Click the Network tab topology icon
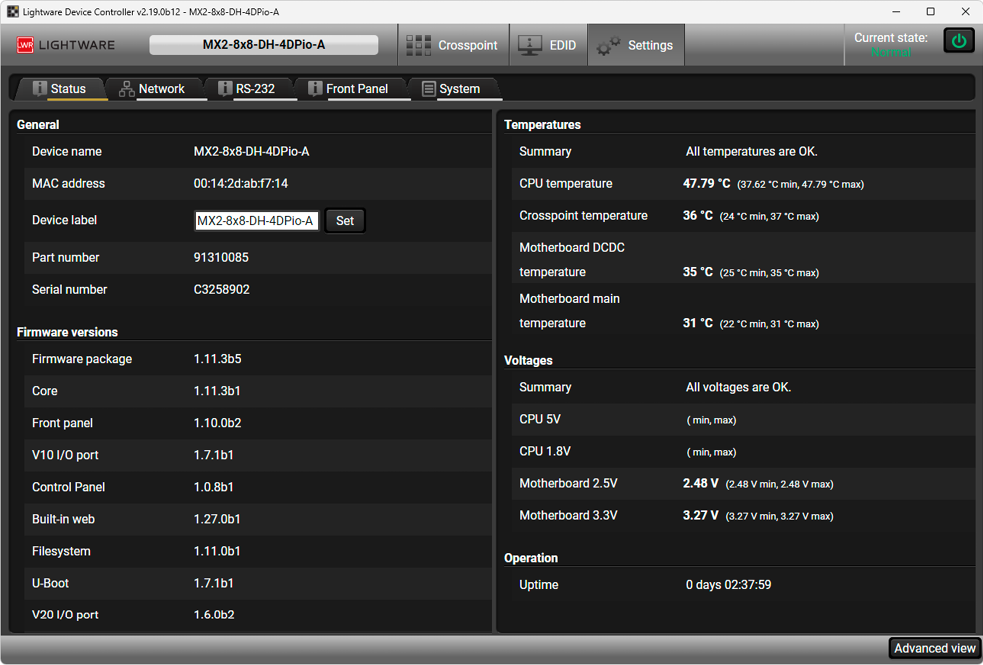 [x=127, y=89]
